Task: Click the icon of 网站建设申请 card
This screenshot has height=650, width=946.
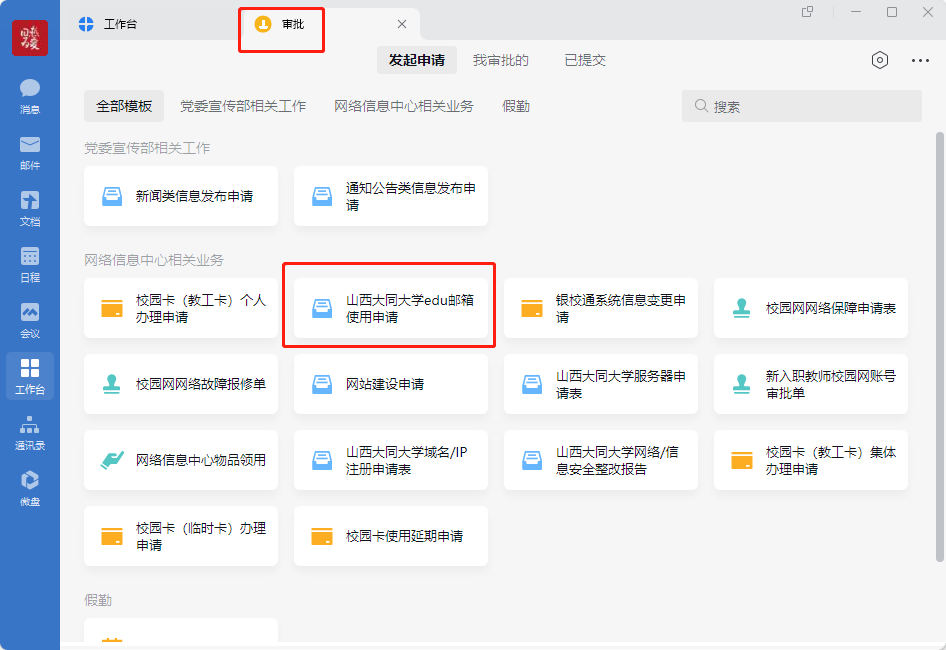Action: (322, 384)
